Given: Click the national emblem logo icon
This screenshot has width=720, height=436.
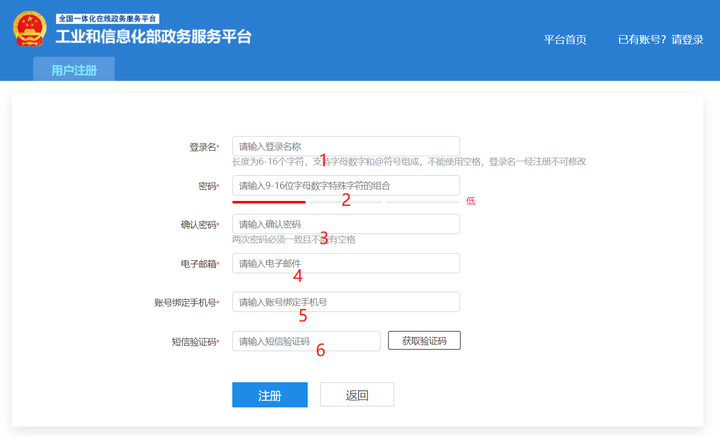Looking at the screenshot, I should coord(30,29).
